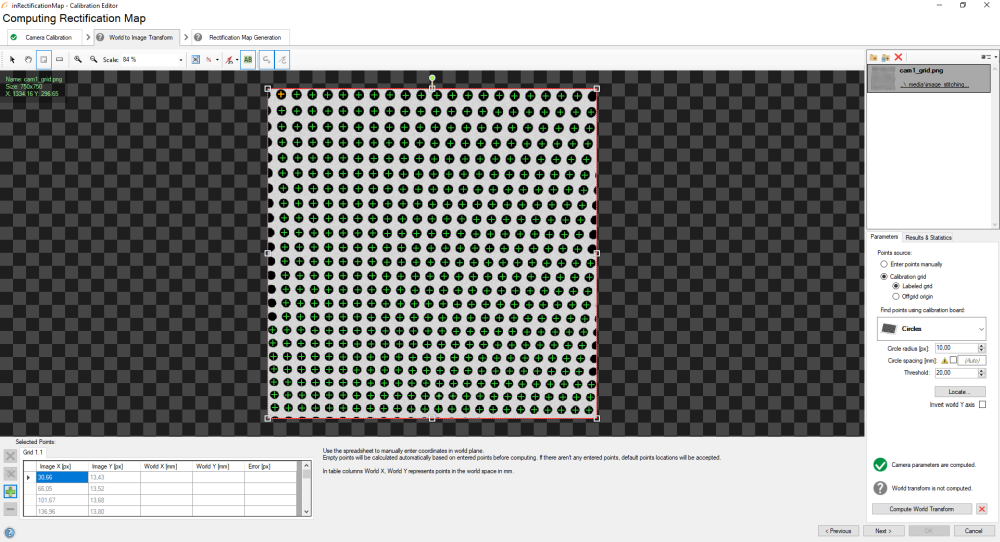Screen dimensions: 1000x542
Task: Open the image list view options dropdown
Action: point(989,58)
